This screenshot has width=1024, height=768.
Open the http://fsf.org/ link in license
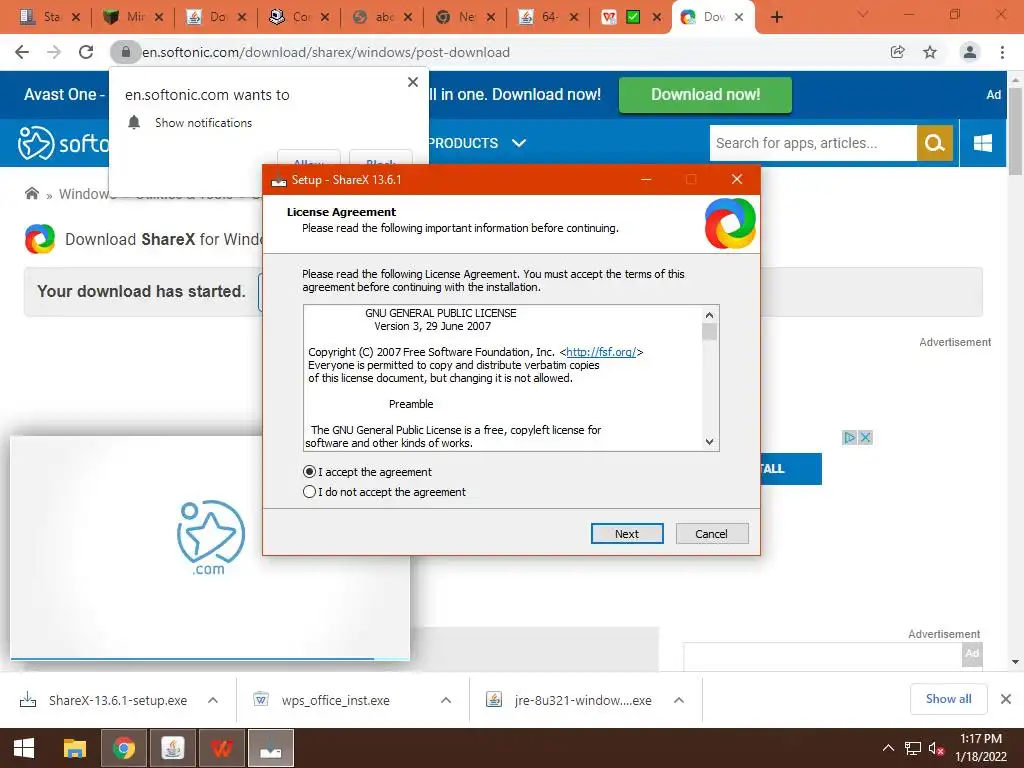click(601, 352)
